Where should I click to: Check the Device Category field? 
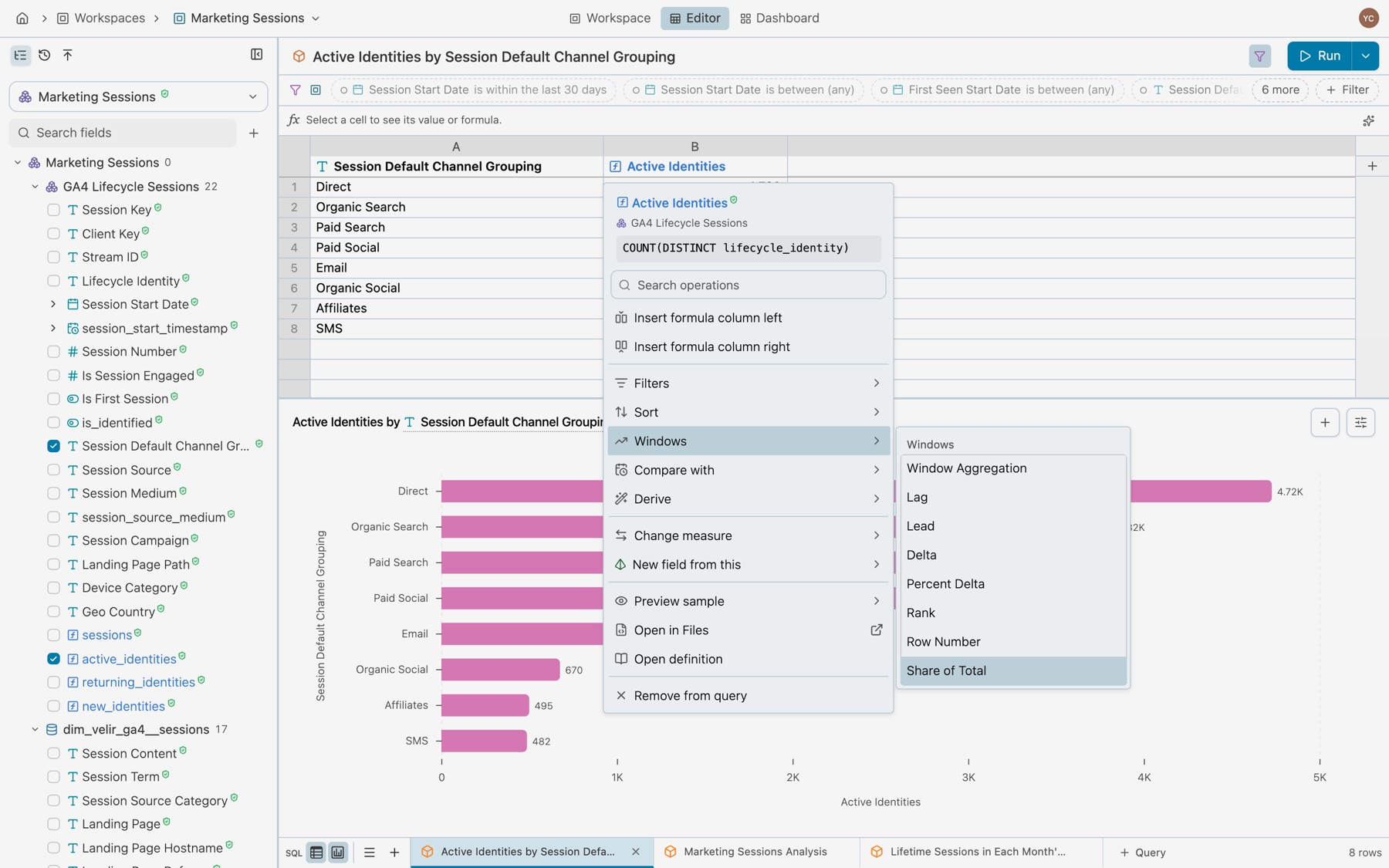pos(53,588)
